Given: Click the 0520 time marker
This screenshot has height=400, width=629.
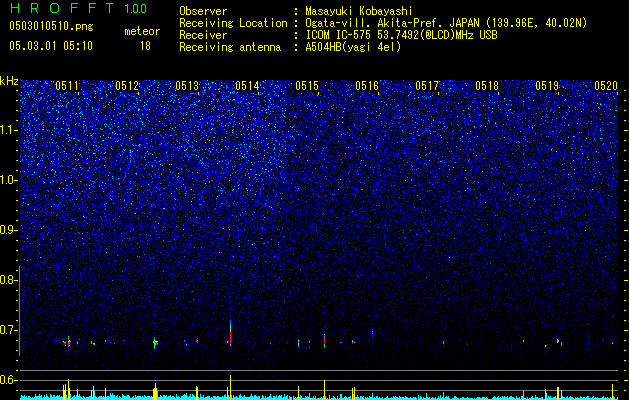Looking at the screenshot, I should coord(606,86).
